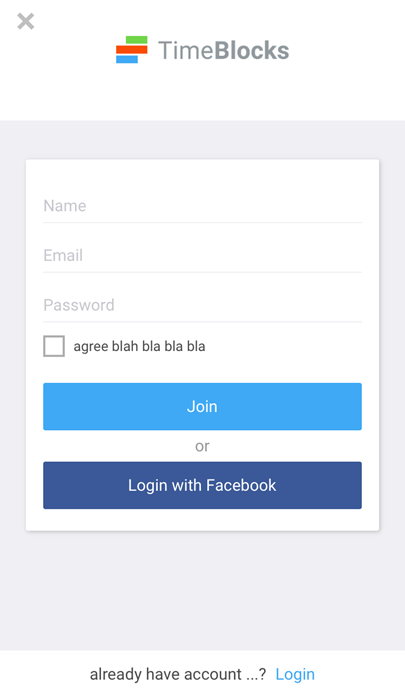Click the TimeBlocks wordmark text
The height and width of the screenshot is (698, 405).
click(x=223, y=50)
